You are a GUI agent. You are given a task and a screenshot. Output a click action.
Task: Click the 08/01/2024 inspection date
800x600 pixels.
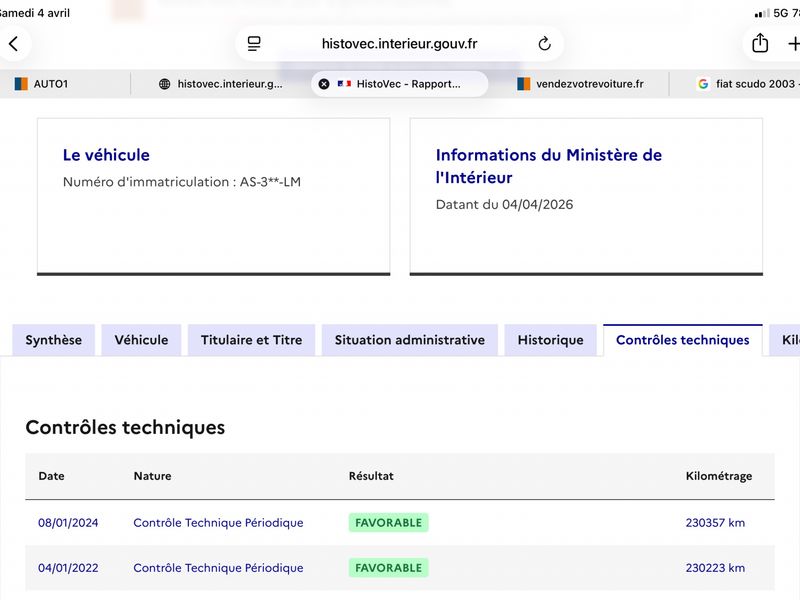pos(66,523)
